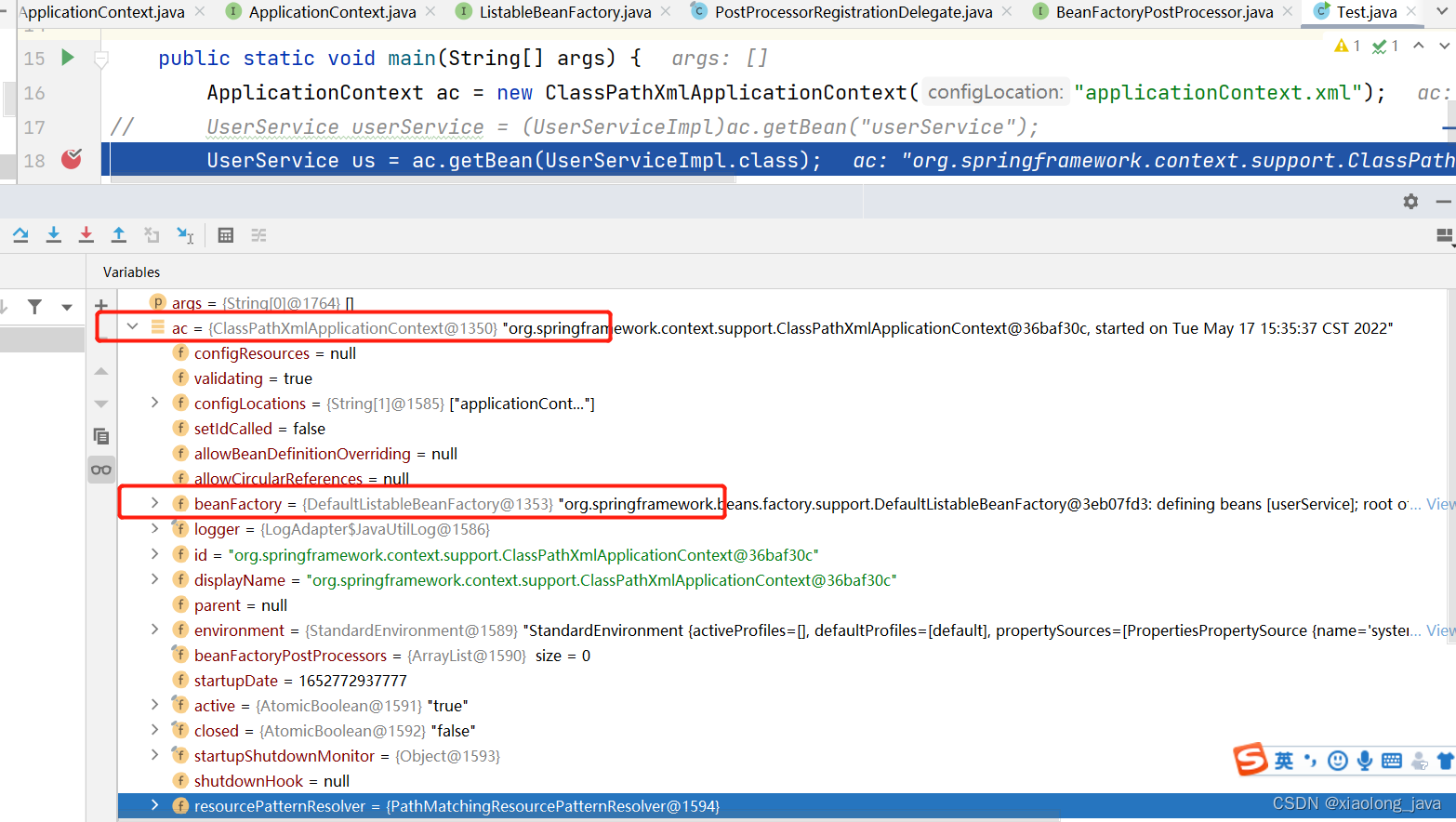Expand the active AtomicBoolean field
Screen dimensions: 1456x822
tap(155, 704)
